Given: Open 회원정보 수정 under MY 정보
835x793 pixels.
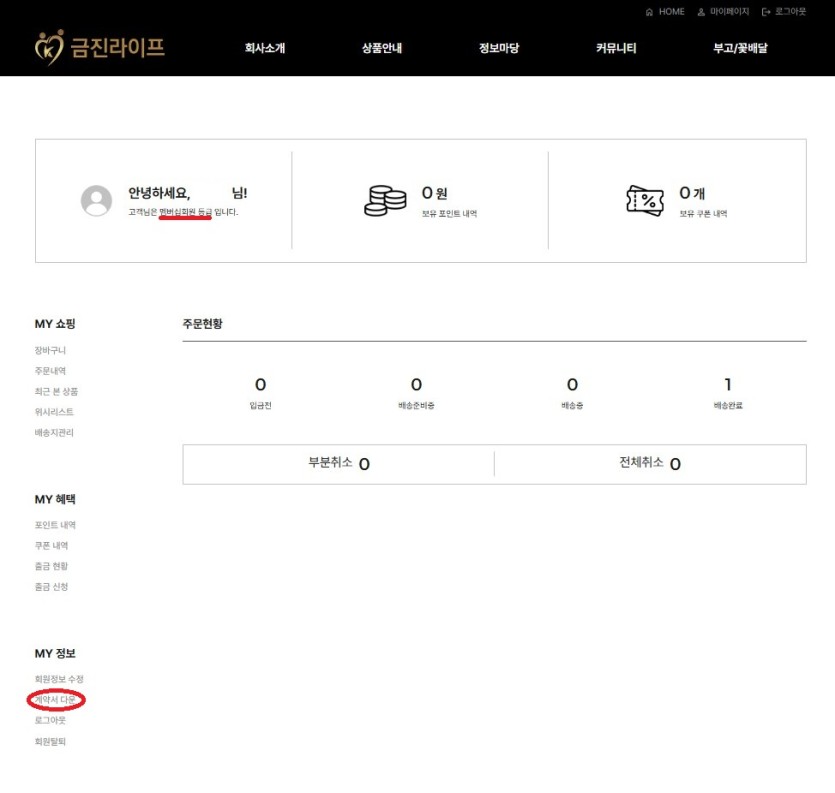Looking at the screenshot, I should (x=59, y=680).
